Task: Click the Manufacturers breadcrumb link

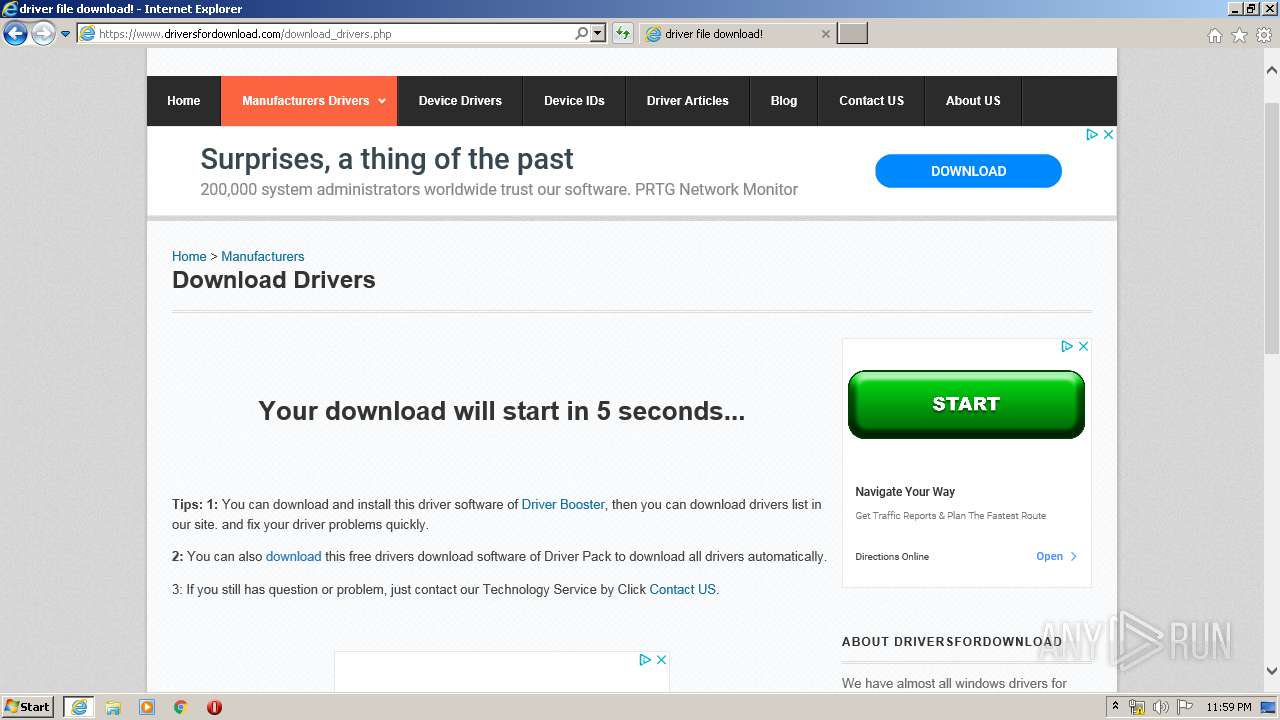Action: click(x=262, y=256)
